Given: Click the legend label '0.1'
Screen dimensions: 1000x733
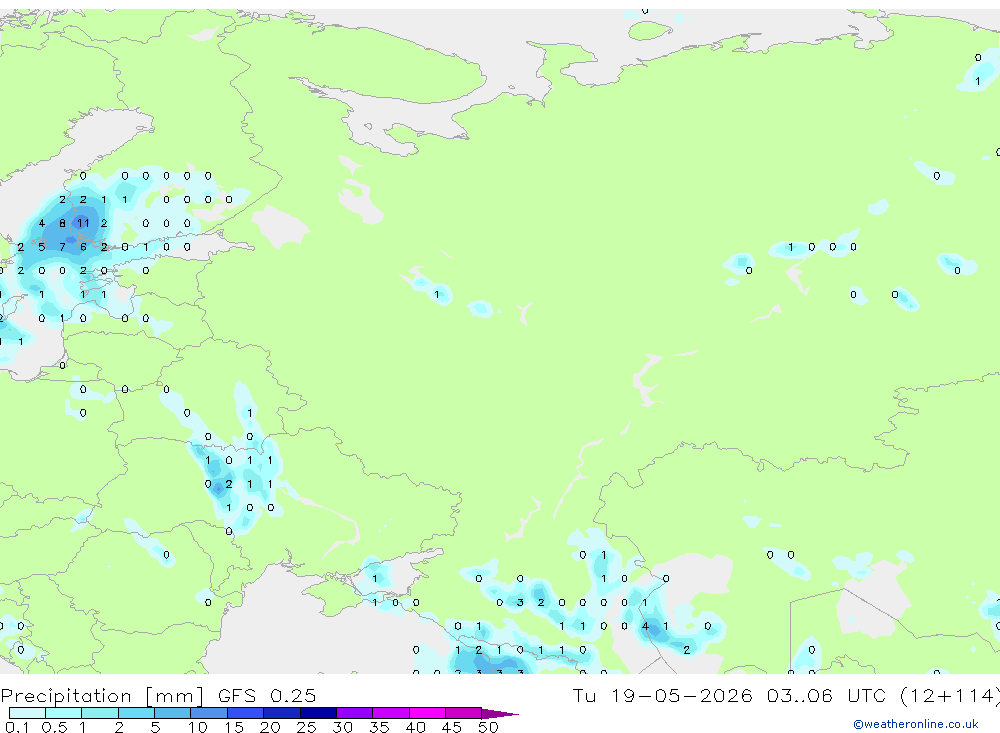Looking at the screenshot, I should tap(17, 727).
